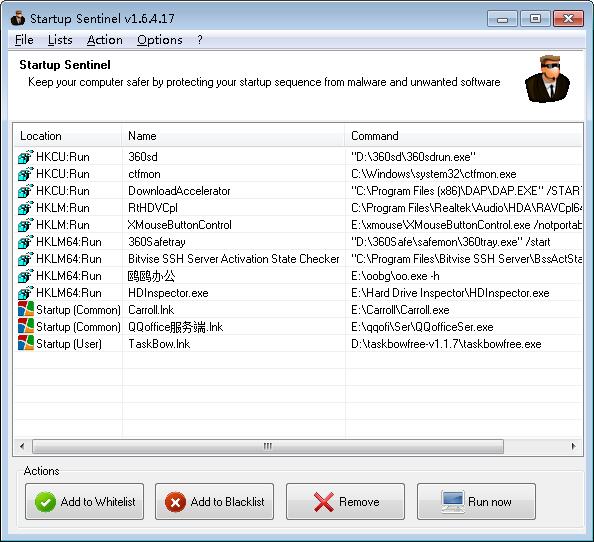Click the 360tray.exe /start command cell
This screenshot has height=542, width=594.
coord(450,242)
